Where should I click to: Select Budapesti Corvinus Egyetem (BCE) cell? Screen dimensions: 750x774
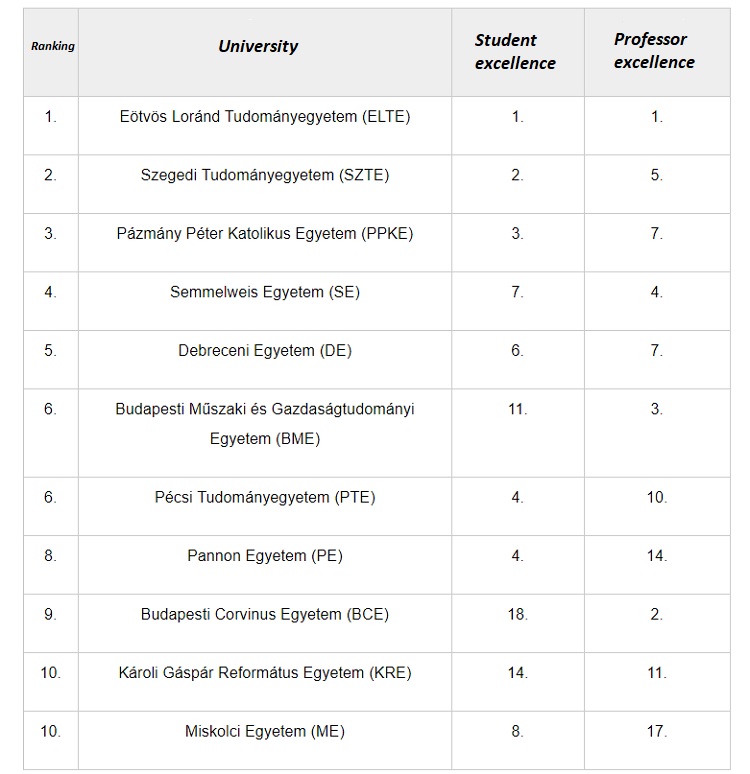click(265, 614)
